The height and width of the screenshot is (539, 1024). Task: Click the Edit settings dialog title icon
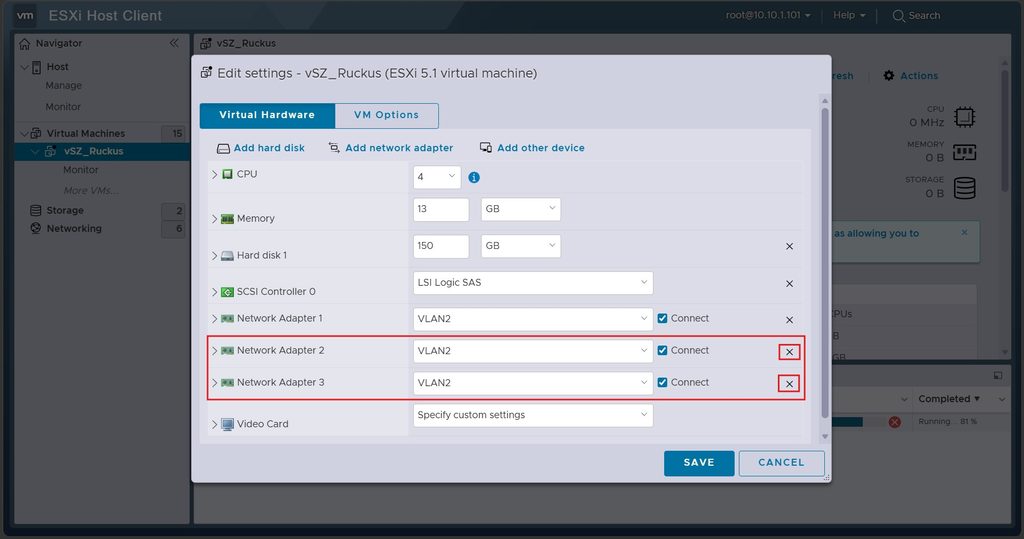pyautogui.click(x=206, y=73)
